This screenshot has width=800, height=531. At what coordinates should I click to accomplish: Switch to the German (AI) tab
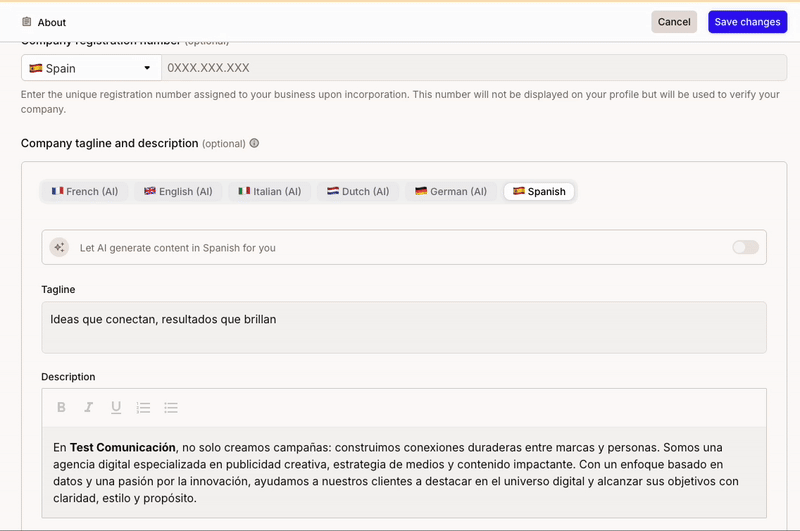click(x=451, y=191)
